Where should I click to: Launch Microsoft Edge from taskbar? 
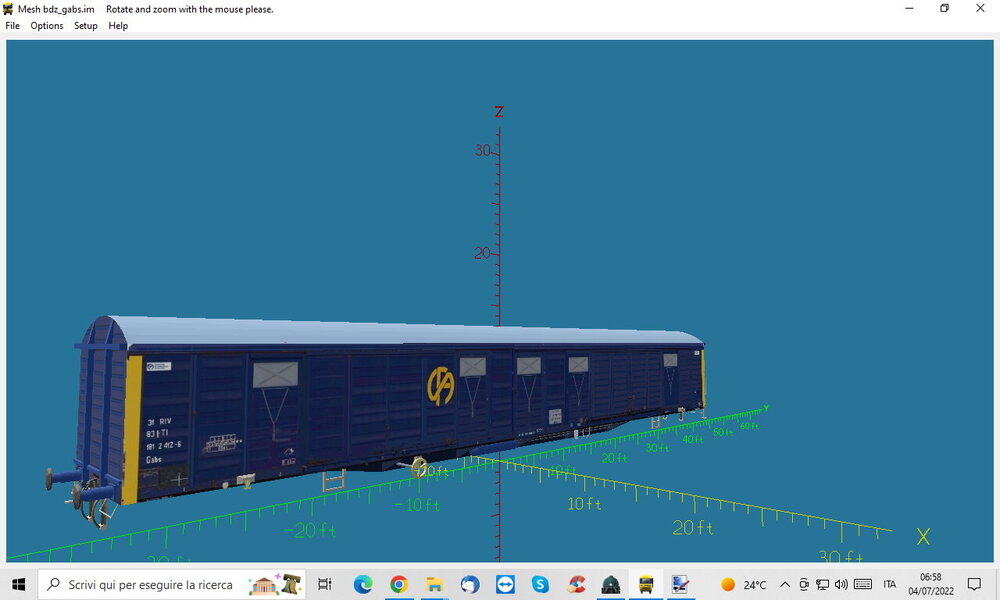363,584
